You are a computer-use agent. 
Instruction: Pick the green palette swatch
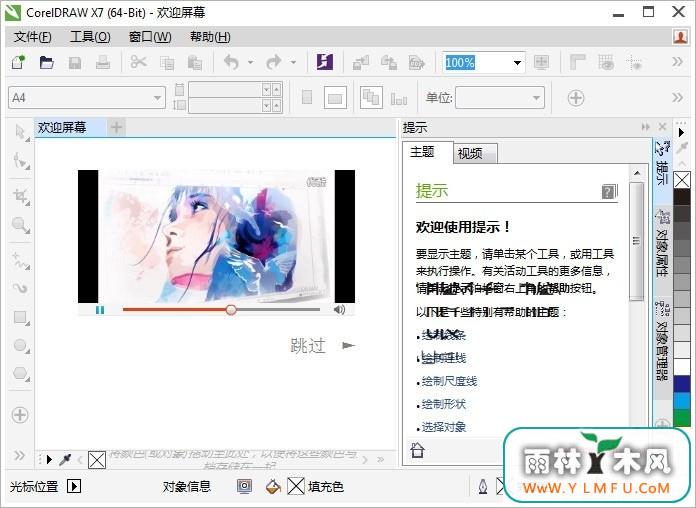682,418
